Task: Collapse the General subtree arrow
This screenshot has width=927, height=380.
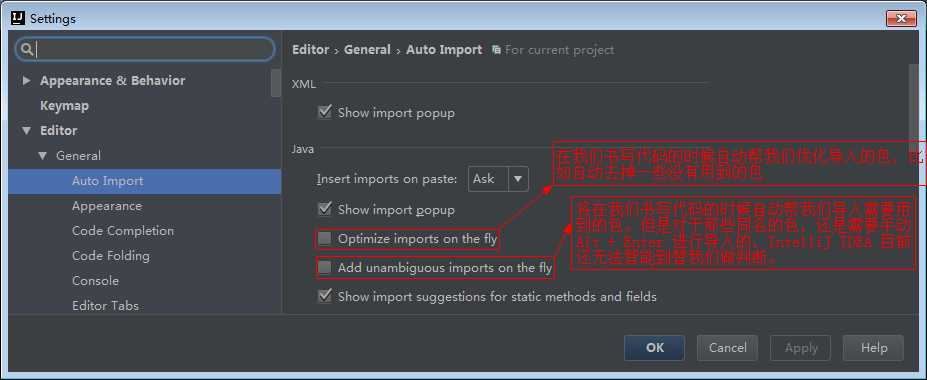Action: (x=42, y=155)
